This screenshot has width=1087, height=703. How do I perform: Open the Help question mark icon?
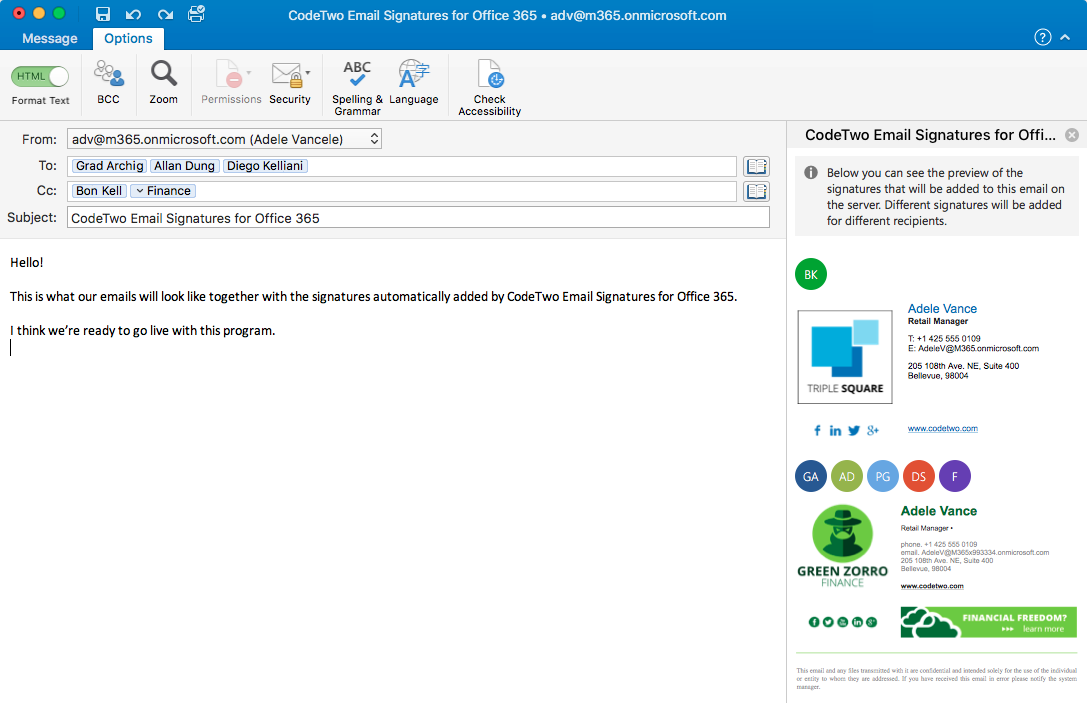click(x=1043, y=37)
